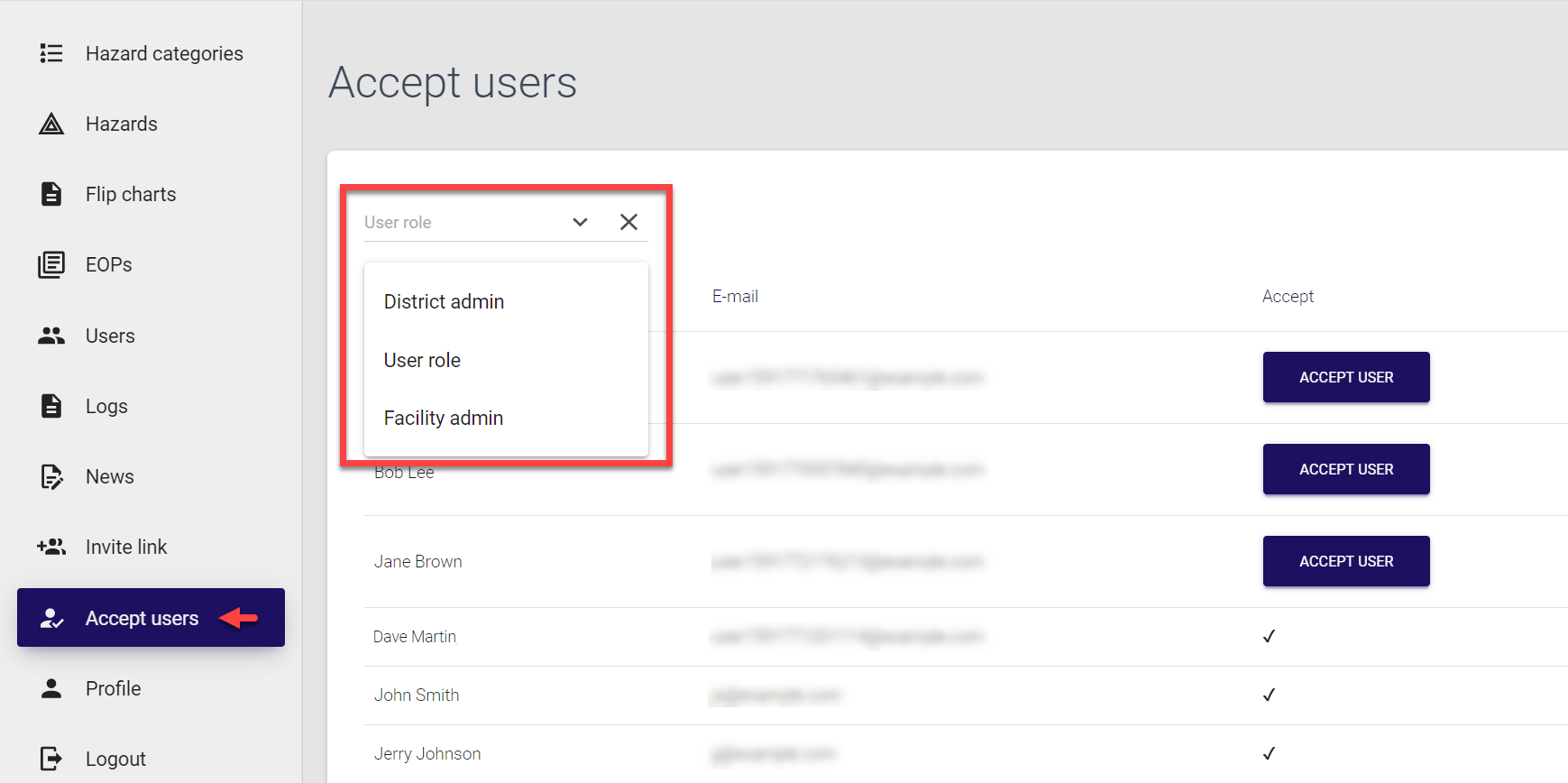Click the Logout exit icon

point(51,759)
